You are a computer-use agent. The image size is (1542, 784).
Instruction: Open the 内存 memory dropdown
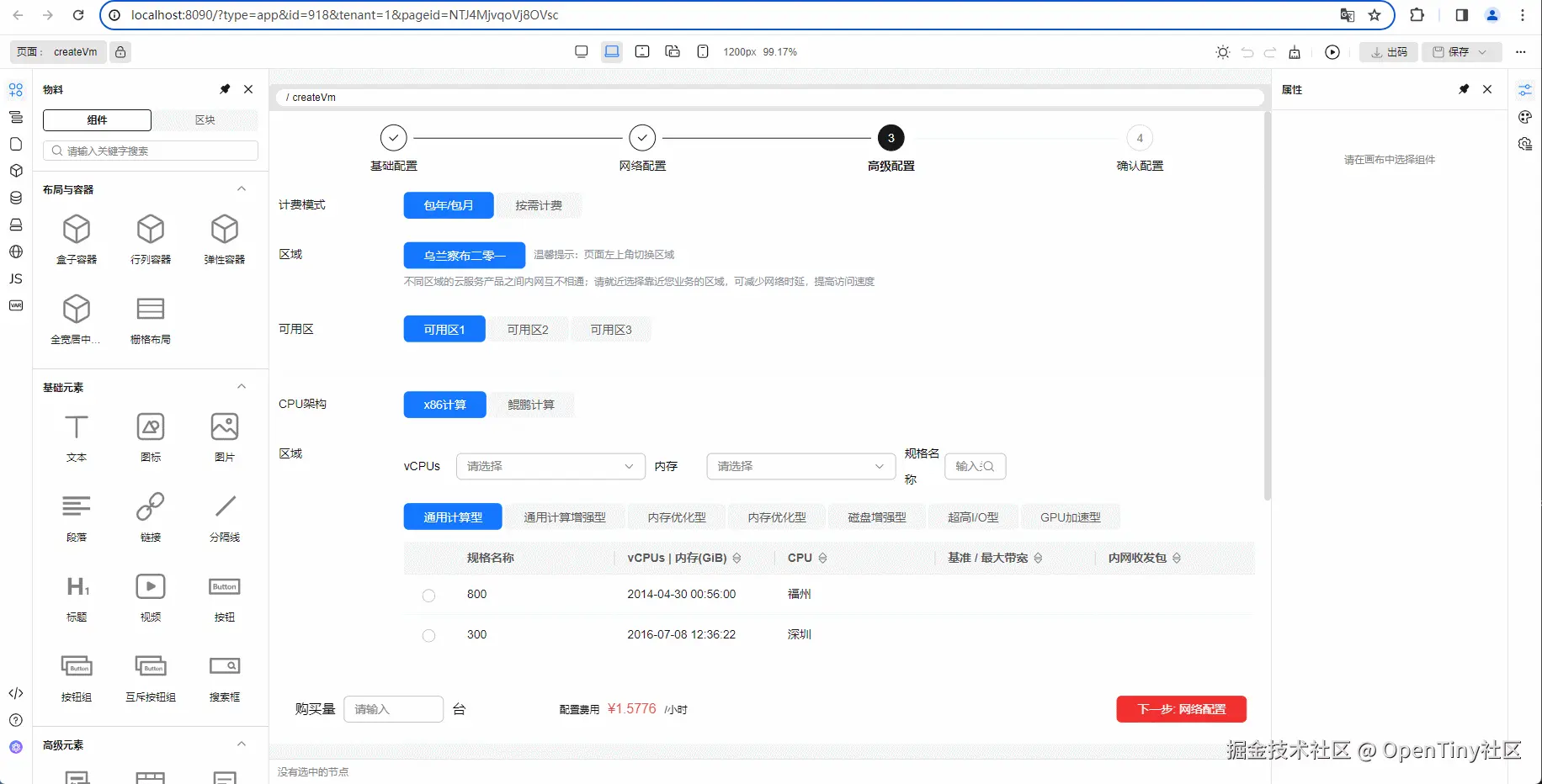800,466
